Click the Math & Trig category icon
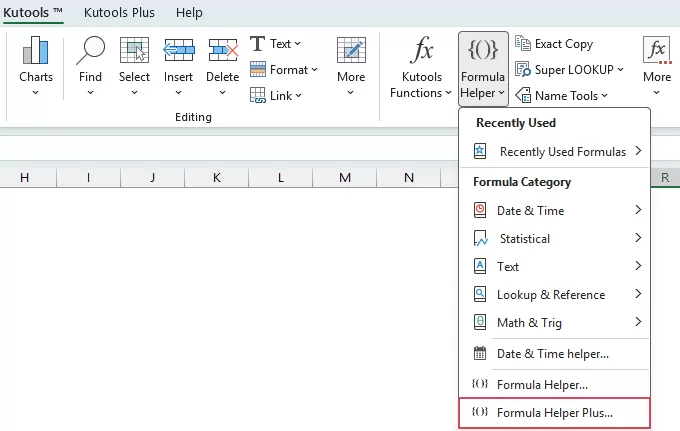The width and height of the screenshot is (680, 431). 480,322
